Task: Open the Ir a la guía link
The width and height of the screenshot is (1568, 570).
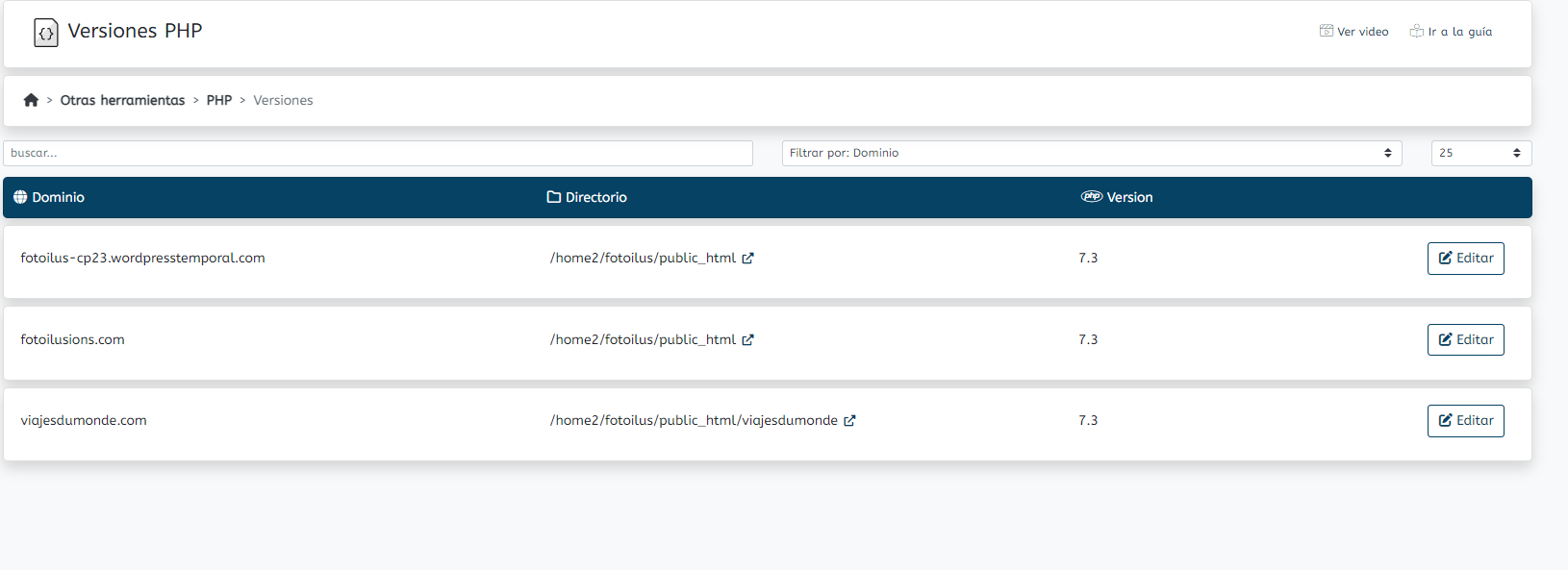Action: (x=1452, y=32)
